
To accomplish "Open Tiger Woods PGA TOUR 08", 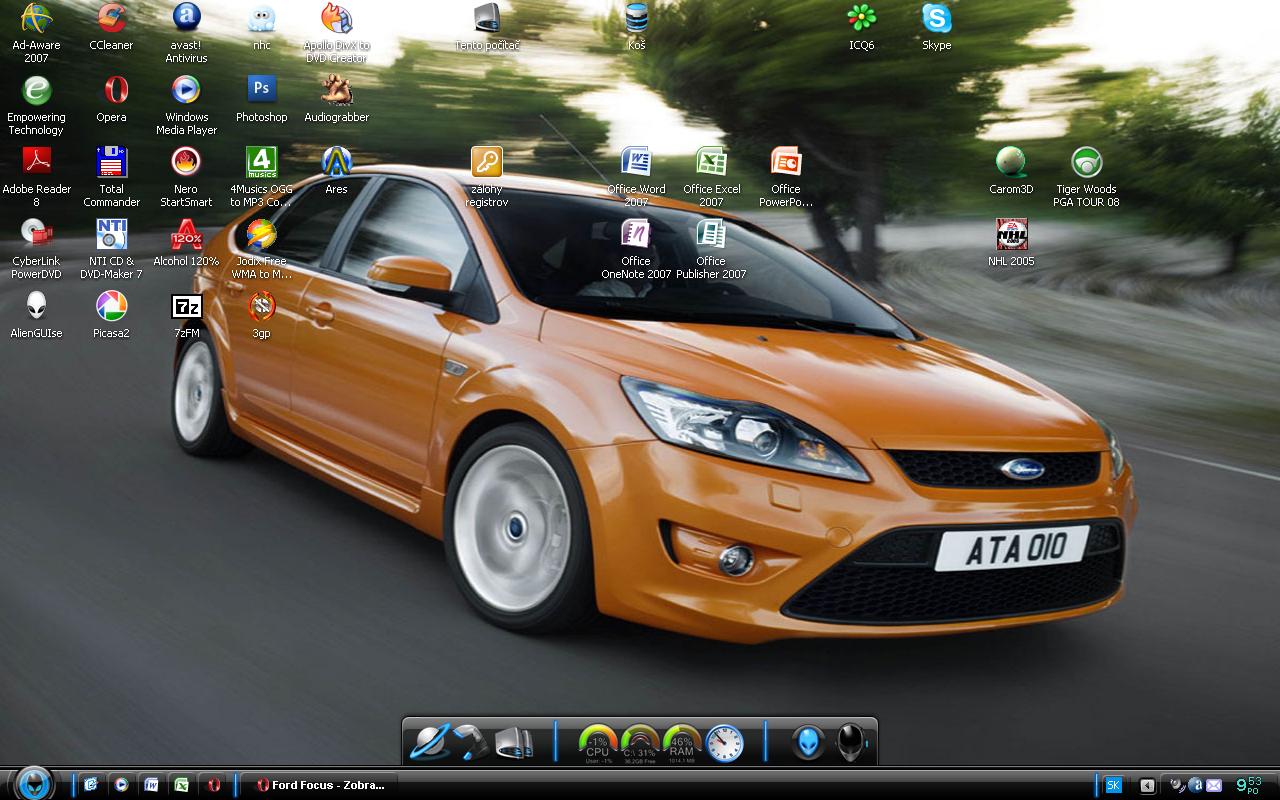I will (1086, 162).
